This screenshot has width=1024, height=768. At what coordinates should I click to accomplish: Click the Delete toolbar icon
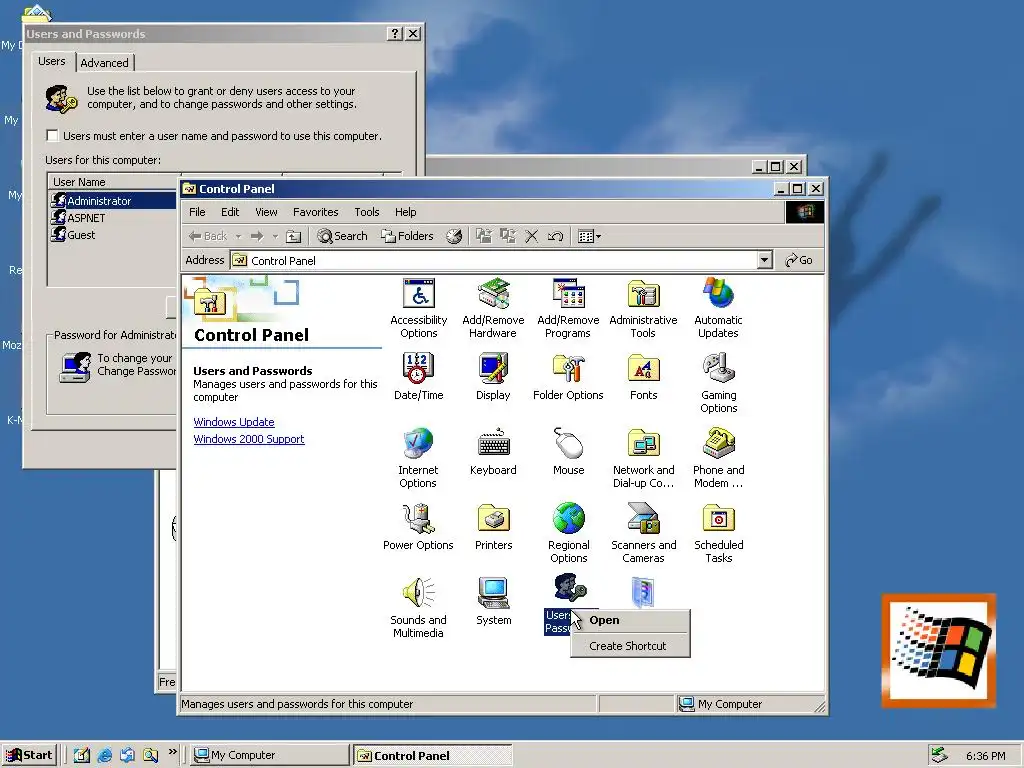(x=532, y=236)
